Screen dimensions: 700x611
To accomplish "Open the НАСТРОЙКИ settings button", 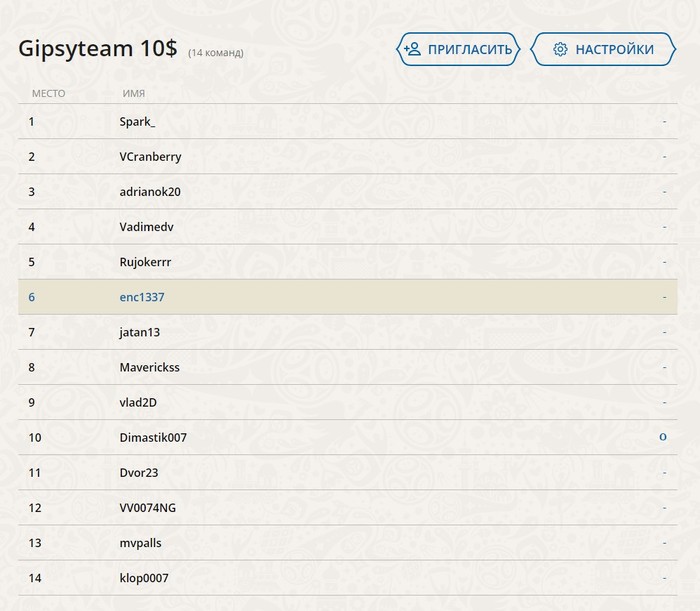I will click(603, 49).
